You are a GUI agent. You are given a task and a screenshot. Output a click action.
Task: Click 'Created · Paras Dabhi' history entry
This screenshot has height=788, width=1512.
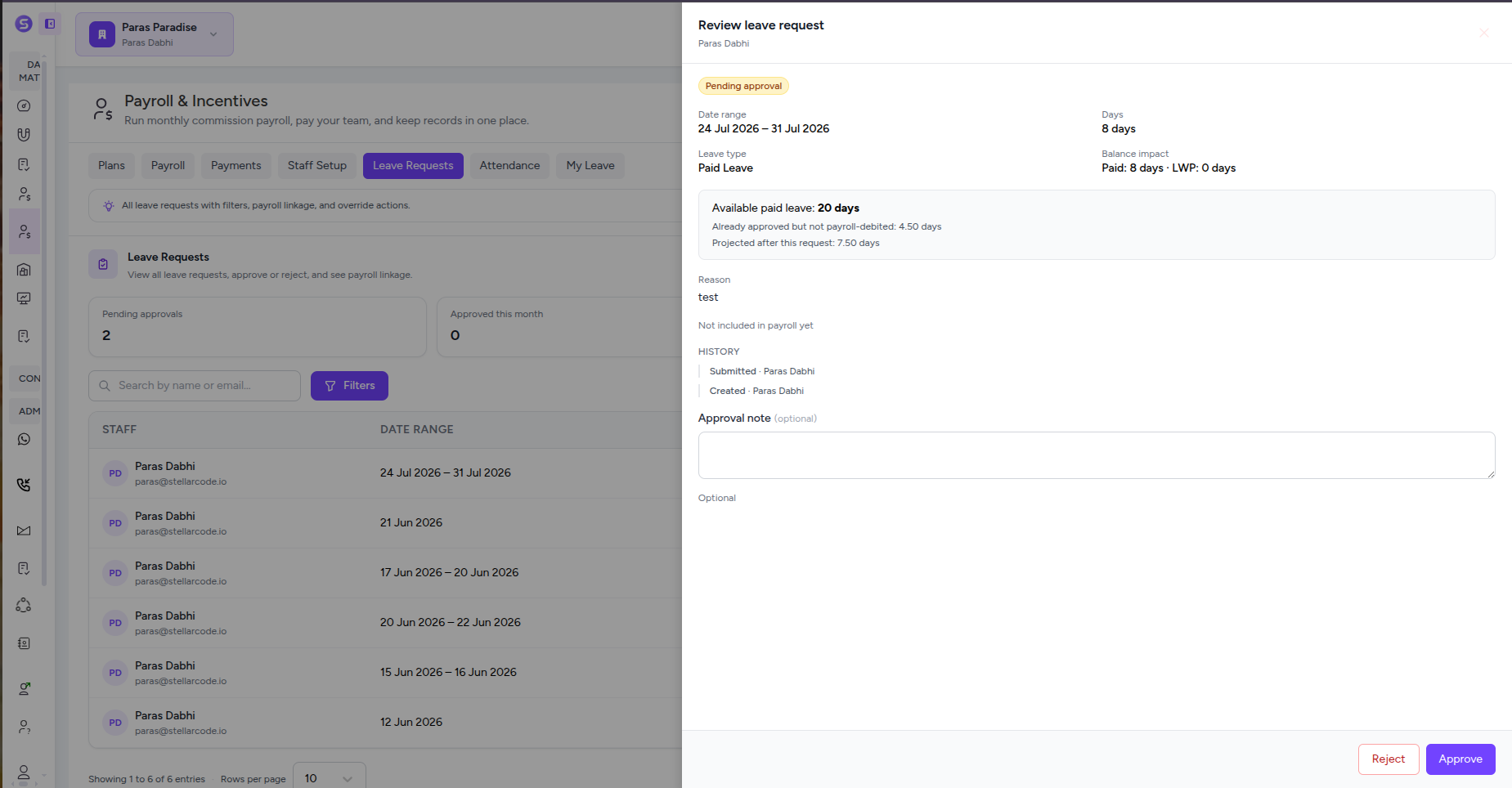(756, 391)
